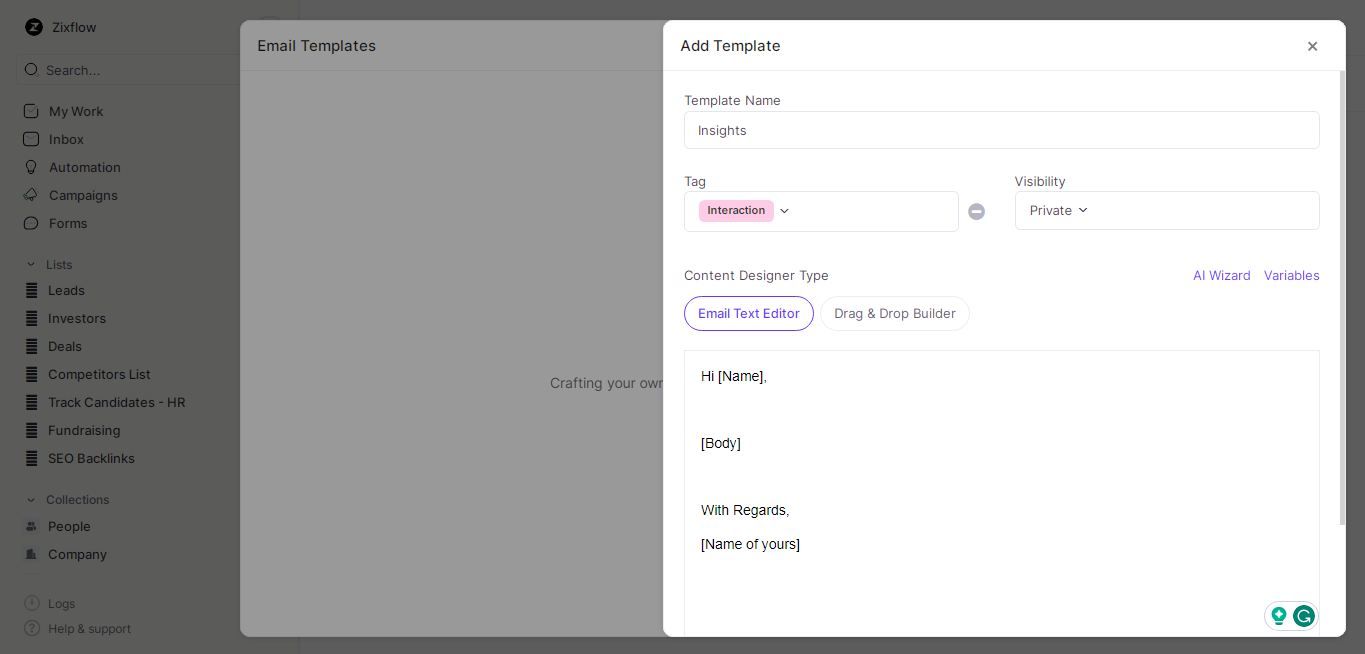Select the Zixflow logo icon
Viewport: 1365px width, 654px height.
[33, 27]
